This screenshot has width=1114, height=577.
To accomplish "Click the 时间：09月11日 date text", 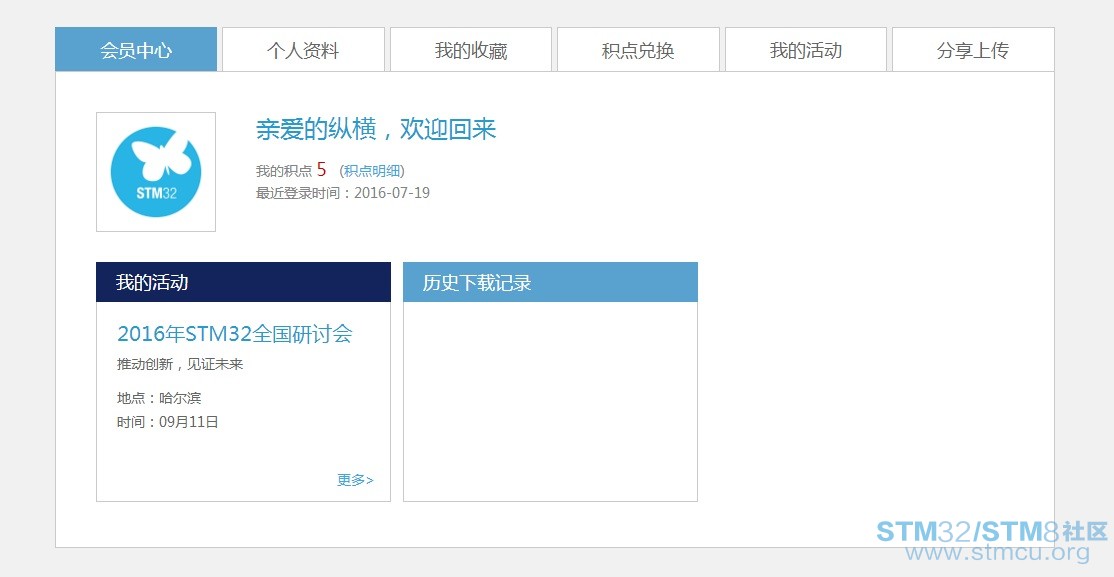I will tap(168, 422).
